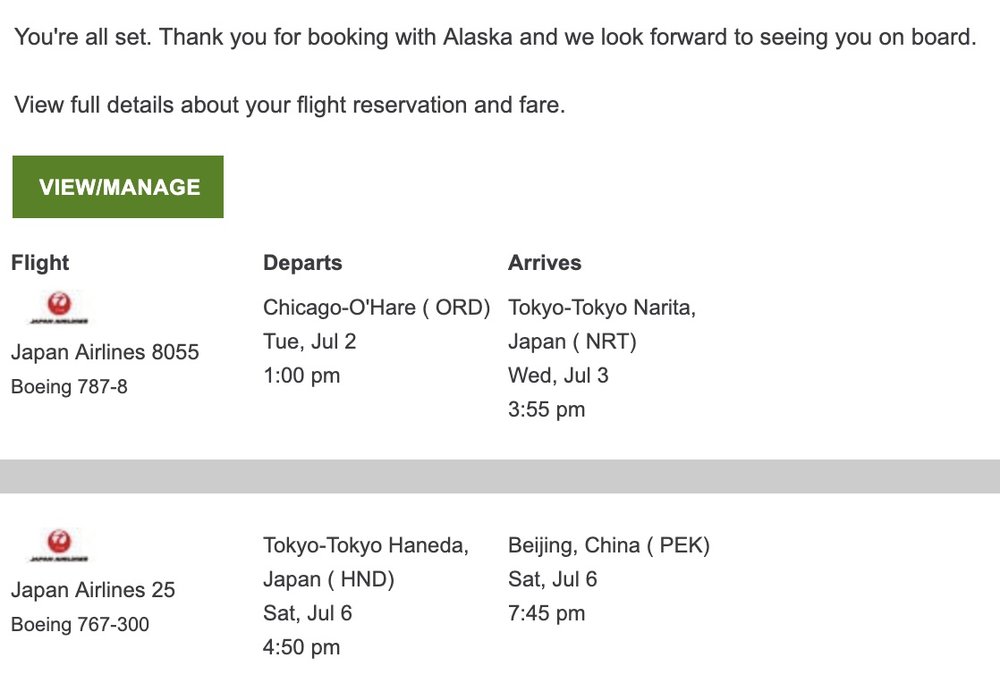Screen dimensions: 1000x683
Task: Click the Tue, Jul 2 departure date
Action: (x=309, y=342)
